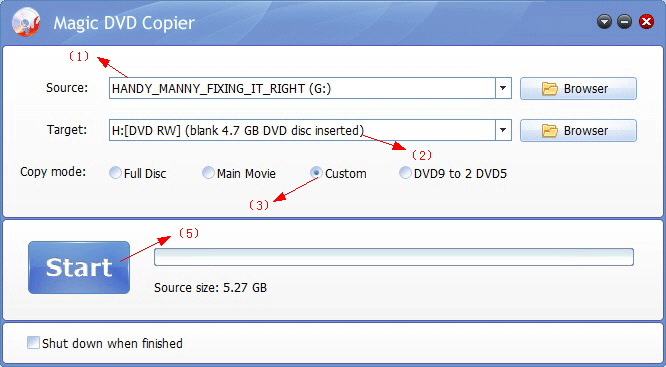Start the DVD copy
Viewport: 666px width, 367px height.
[79, 268]
